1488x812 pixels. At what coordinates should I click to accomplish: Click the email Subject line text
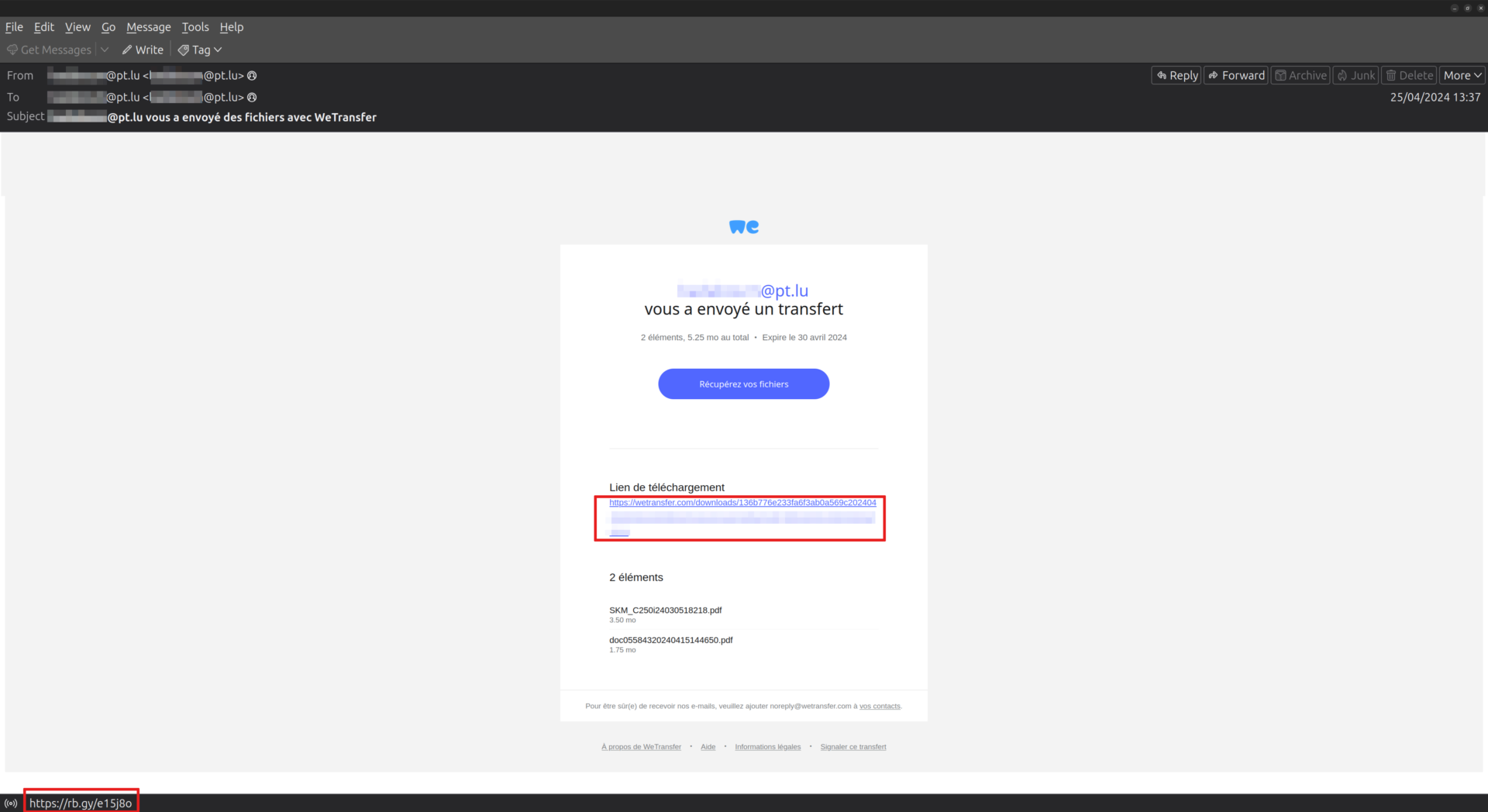tap(212, 117)
